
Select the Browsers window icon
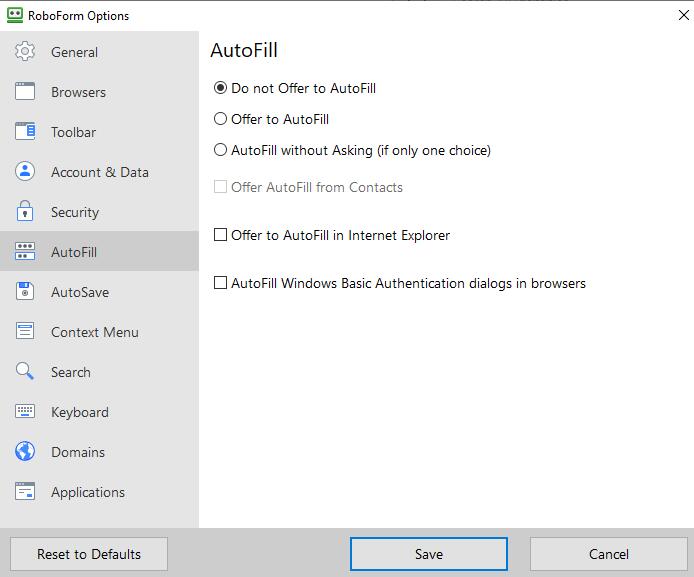point(25,92)
